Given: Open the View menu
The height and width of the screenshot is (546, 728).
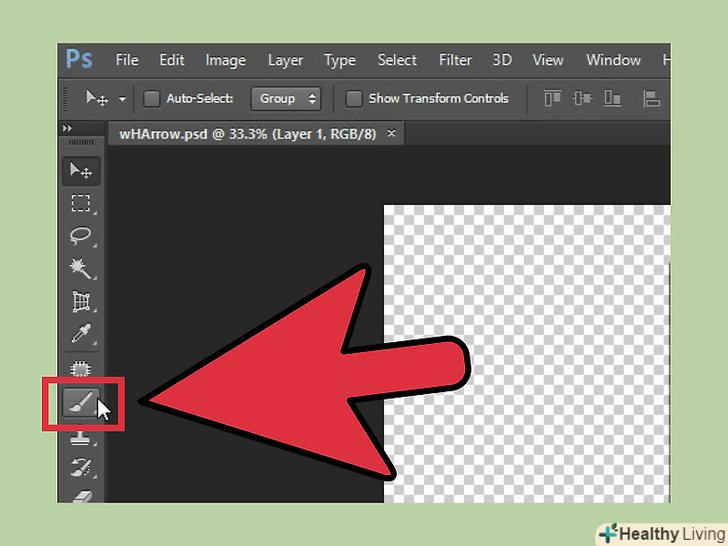Looking at the screenshot, I should click(548, 60).
